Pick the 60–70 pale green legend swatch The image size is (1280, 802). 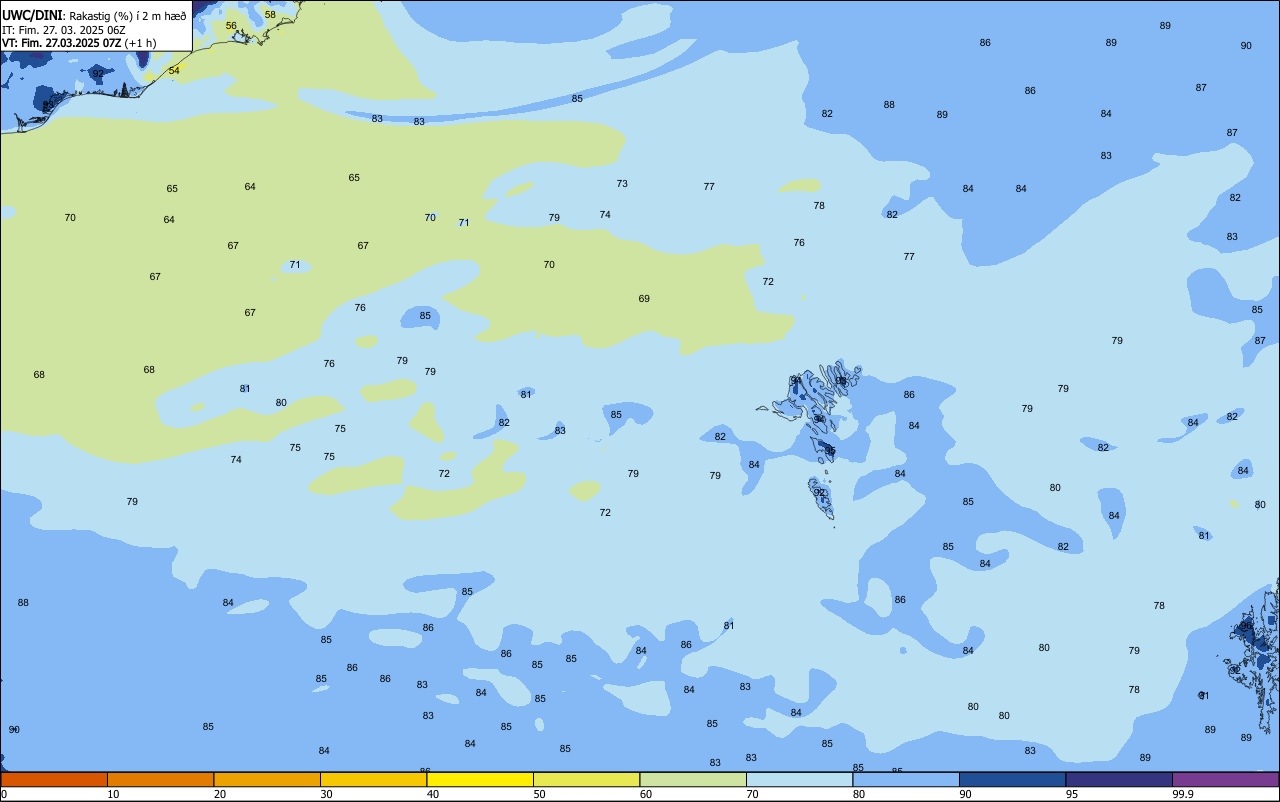pos(693,779)
